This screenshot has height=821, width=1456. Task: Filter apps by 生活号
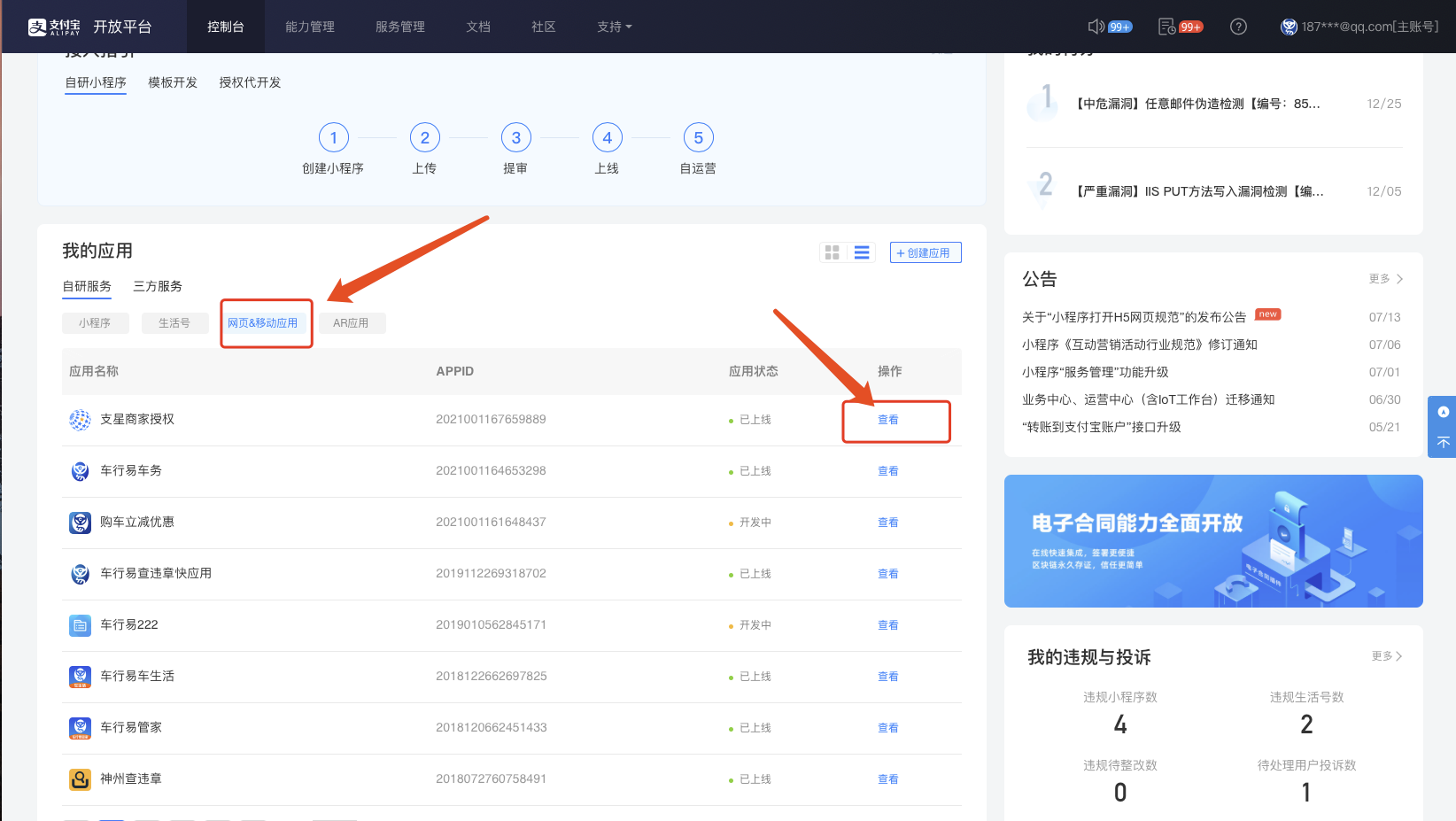tap(174, 323)
